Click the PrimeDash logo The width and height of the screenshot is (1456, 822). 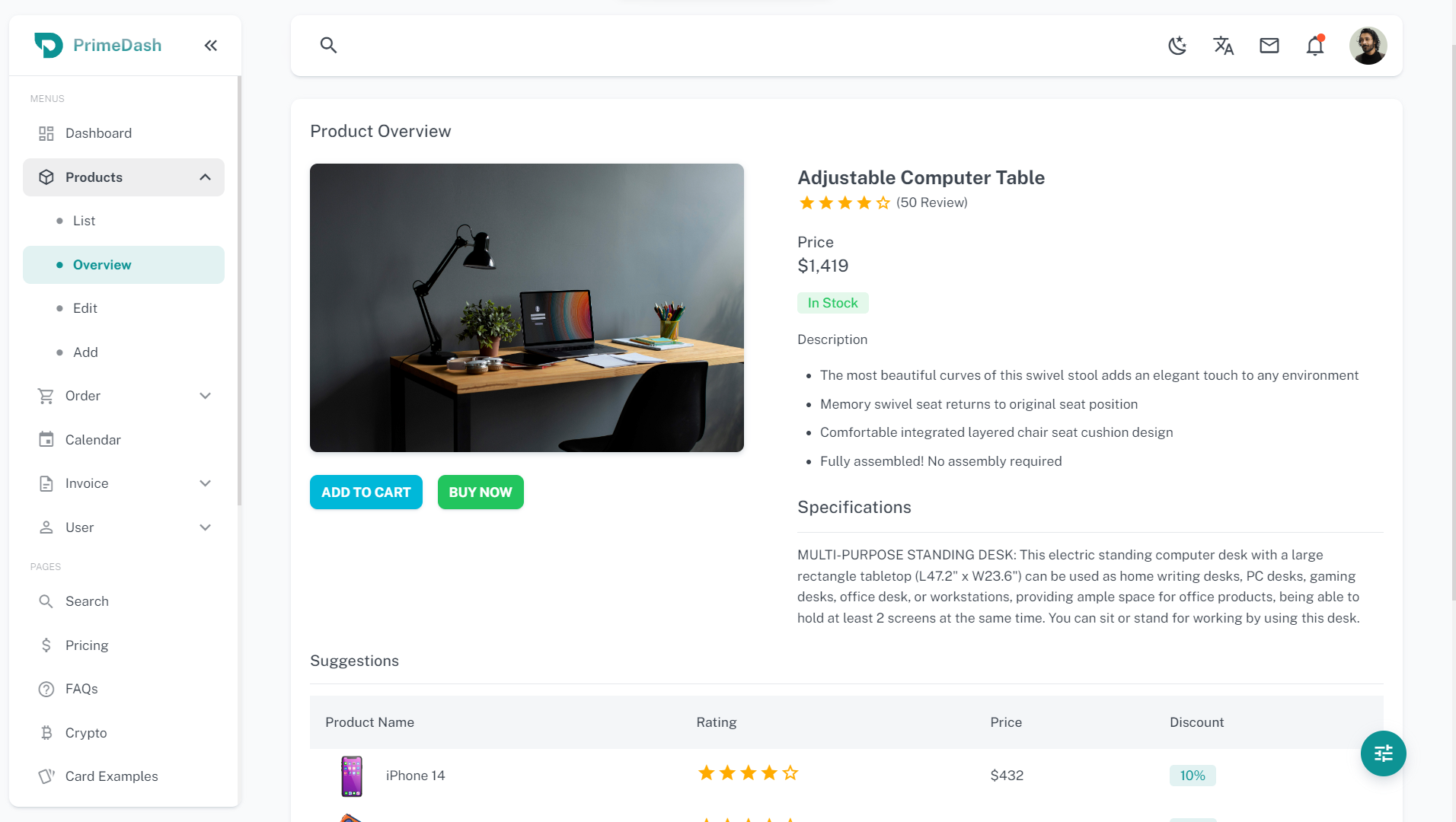[x=98, y=46]
